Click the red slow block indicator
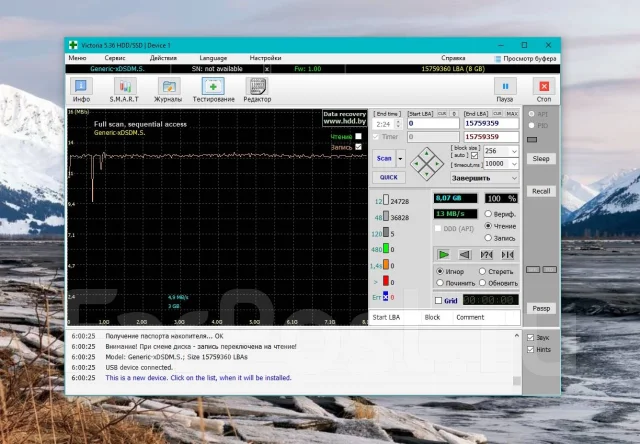The image size is (640, 444). pos(386,281)
